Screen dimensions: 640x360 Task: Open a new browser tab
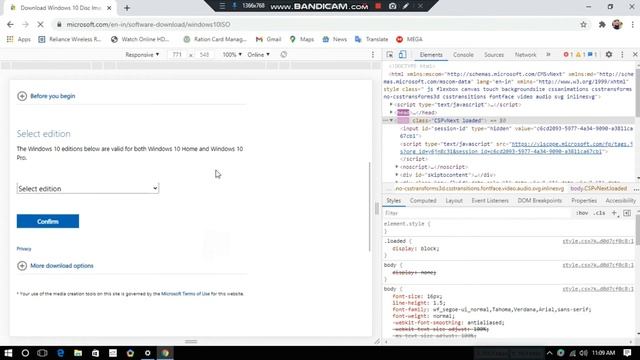(x=127, y=8)
